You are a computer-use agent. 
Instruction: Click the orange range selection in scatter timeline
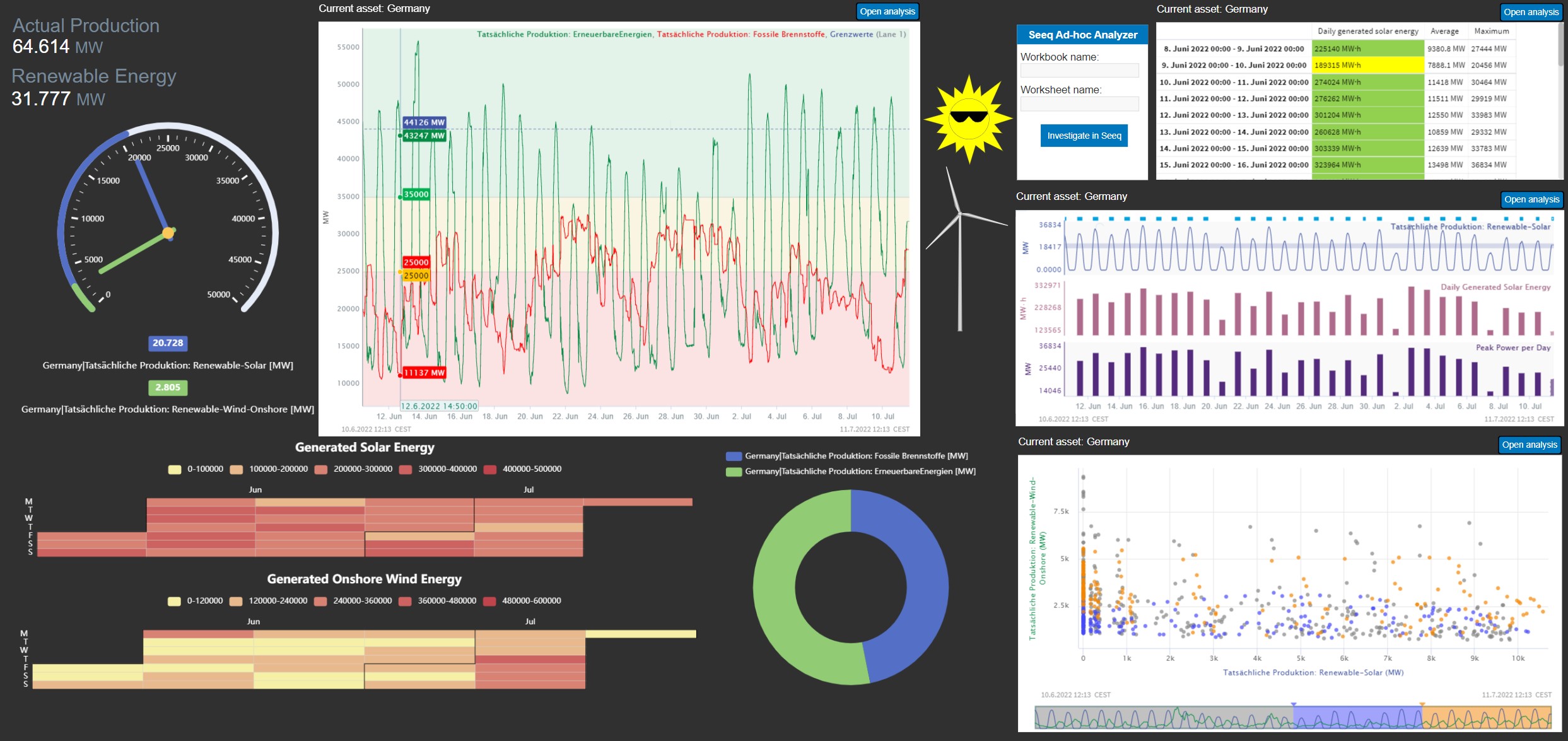coord(1486,717)
